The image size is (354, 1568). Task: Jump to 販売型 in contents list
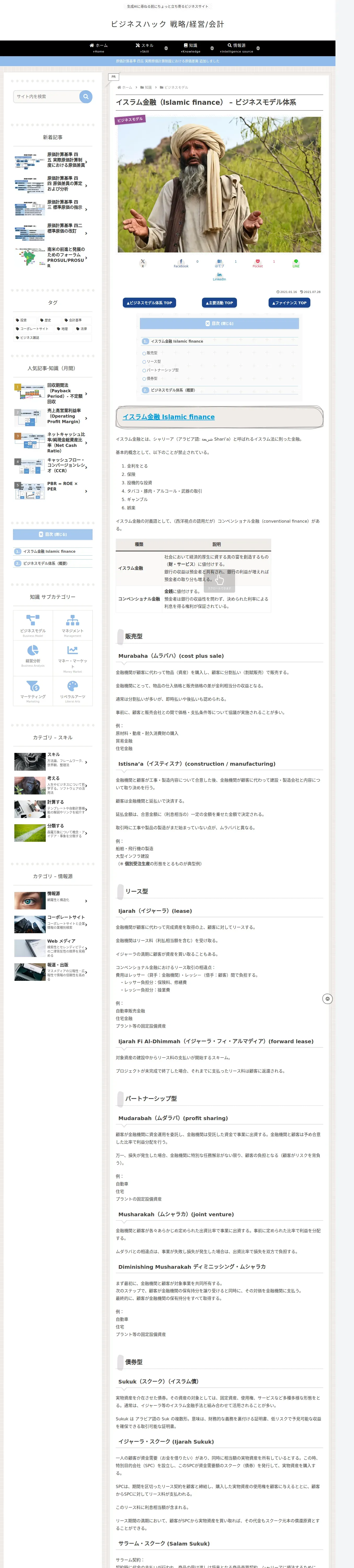(x=152, y=353)
